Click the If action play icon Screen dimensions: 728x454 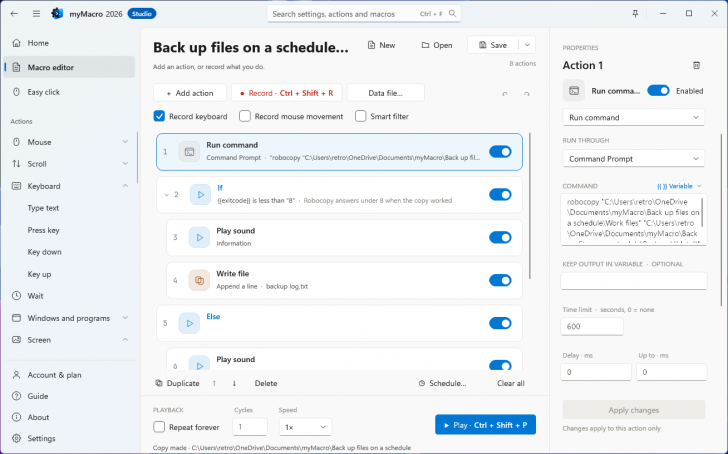pyautogui.click(x=200, y=195)
